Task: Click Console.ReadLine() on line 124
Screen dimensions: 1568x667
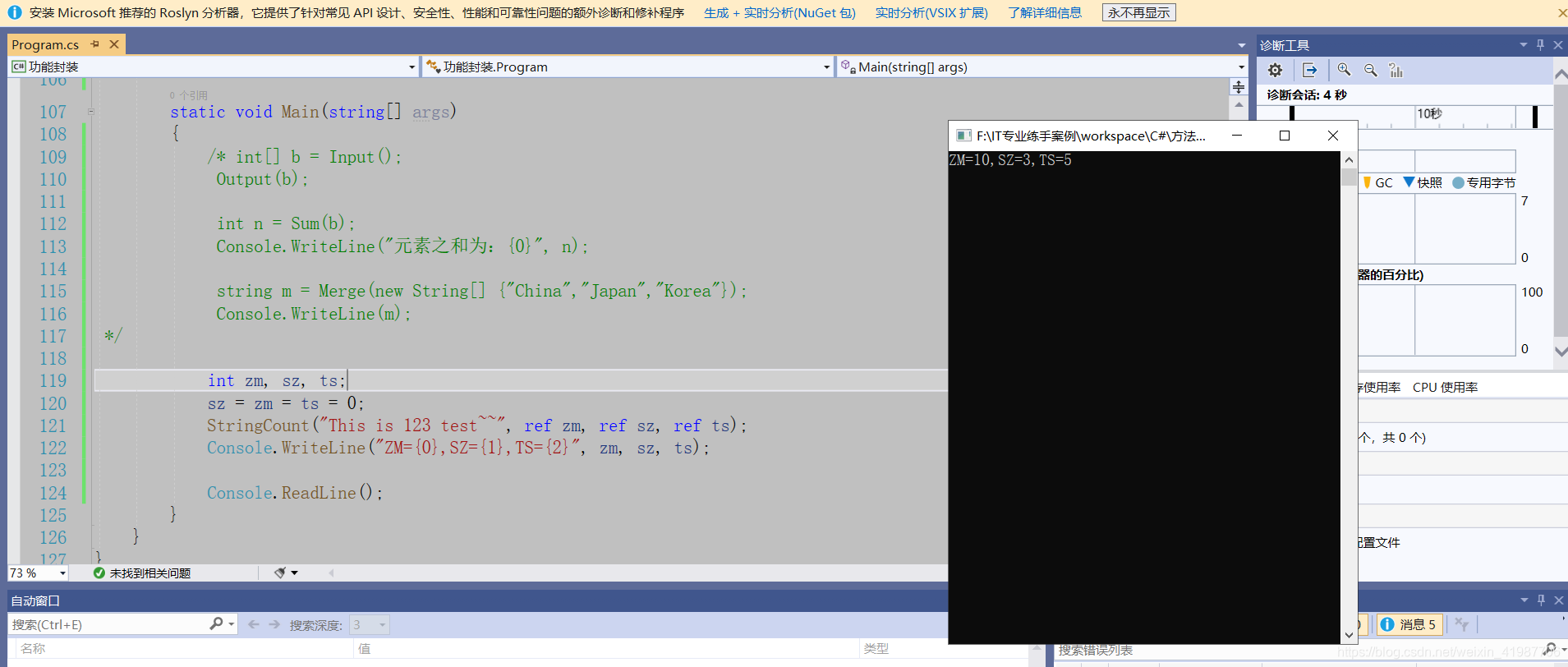Action: (x=294, y=493)
